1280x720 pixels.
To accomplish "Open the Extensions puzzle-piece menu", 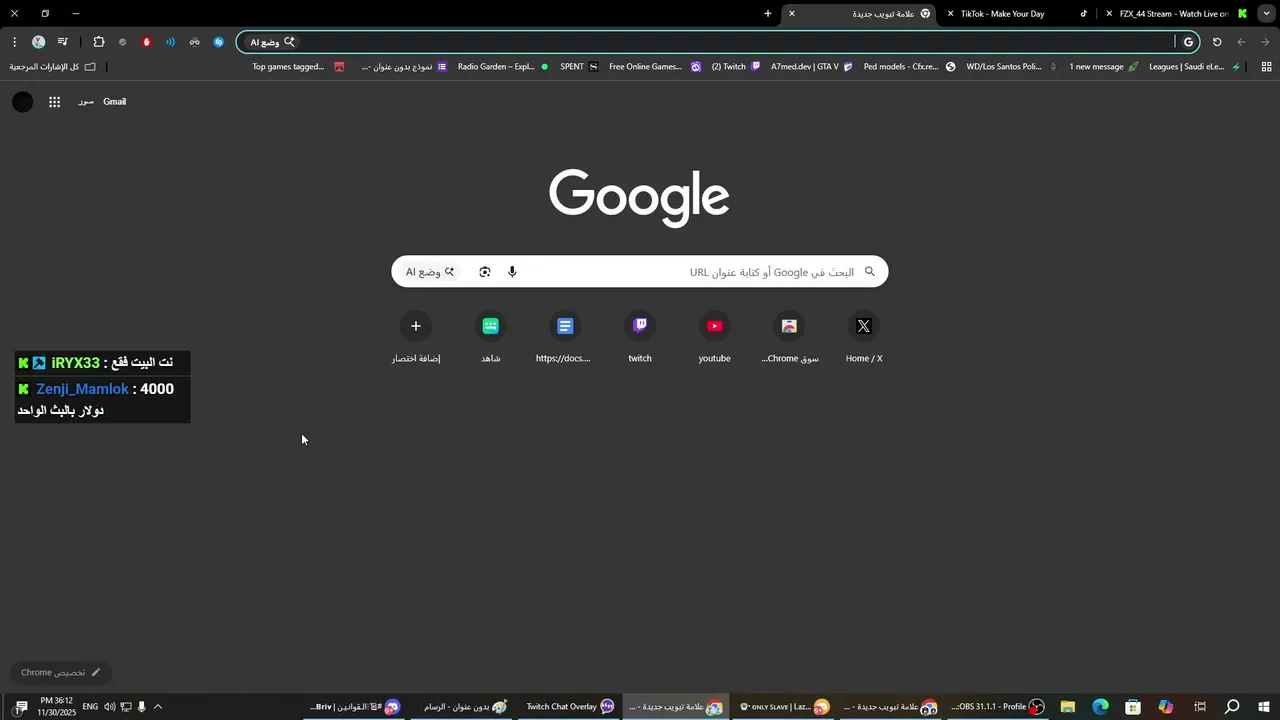I will click(x=98, y=42).
